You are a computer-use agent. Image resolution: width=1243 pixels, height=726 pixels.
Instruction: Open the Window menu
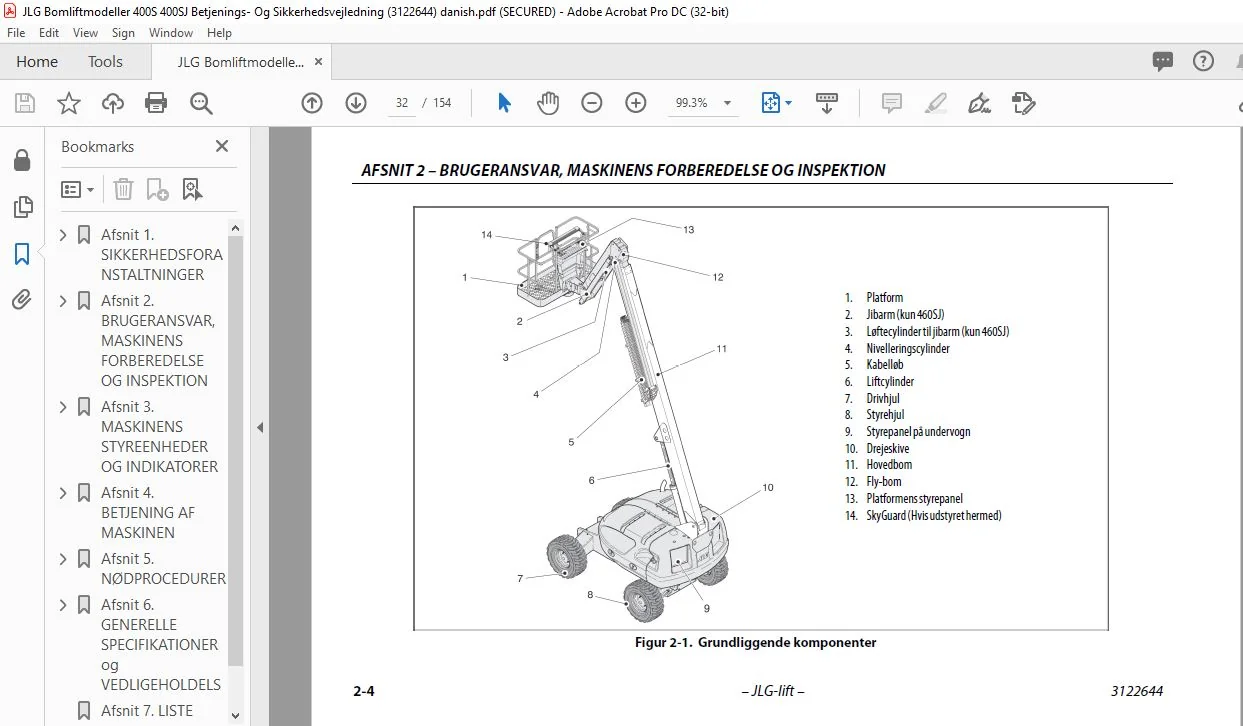pyautogui.click(x=171, y=33)
